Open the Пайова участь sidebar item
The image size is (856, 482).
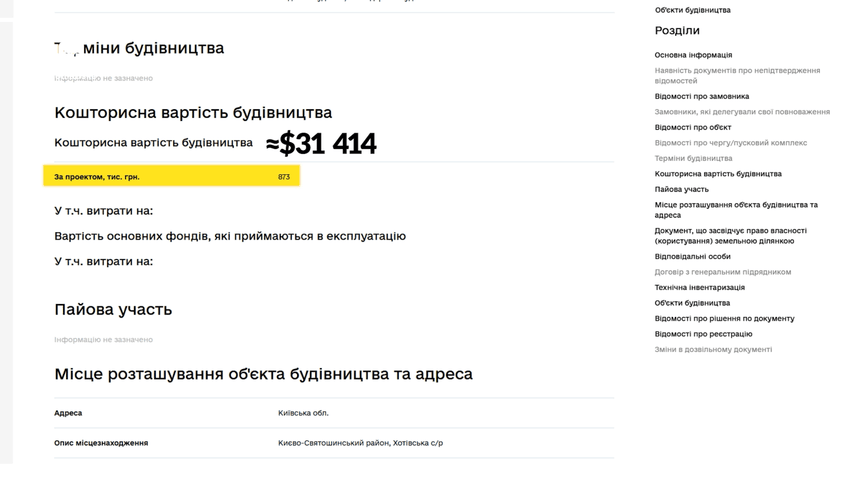[681, 189]
